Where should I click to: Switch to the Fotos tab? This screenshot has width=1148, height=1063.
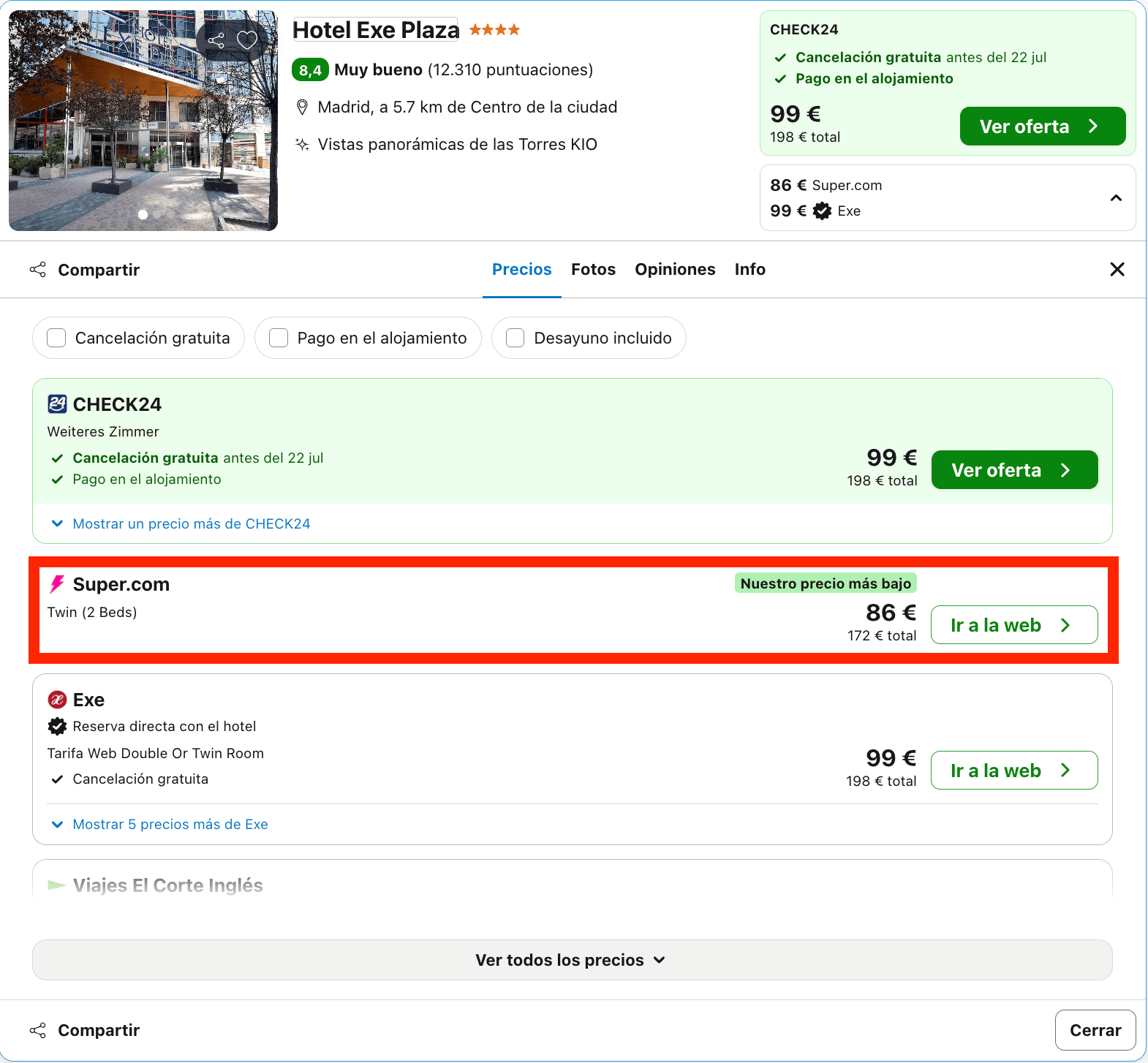click(593, 269)
